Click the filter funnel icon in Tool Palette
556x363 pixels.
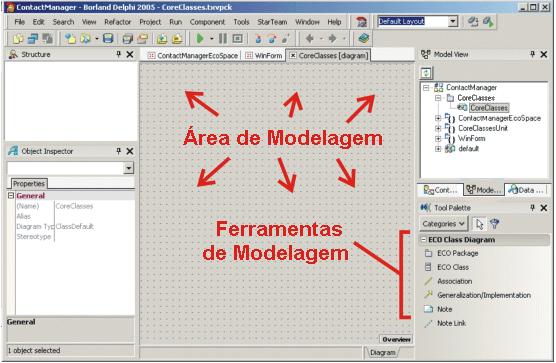click(495, 224)
